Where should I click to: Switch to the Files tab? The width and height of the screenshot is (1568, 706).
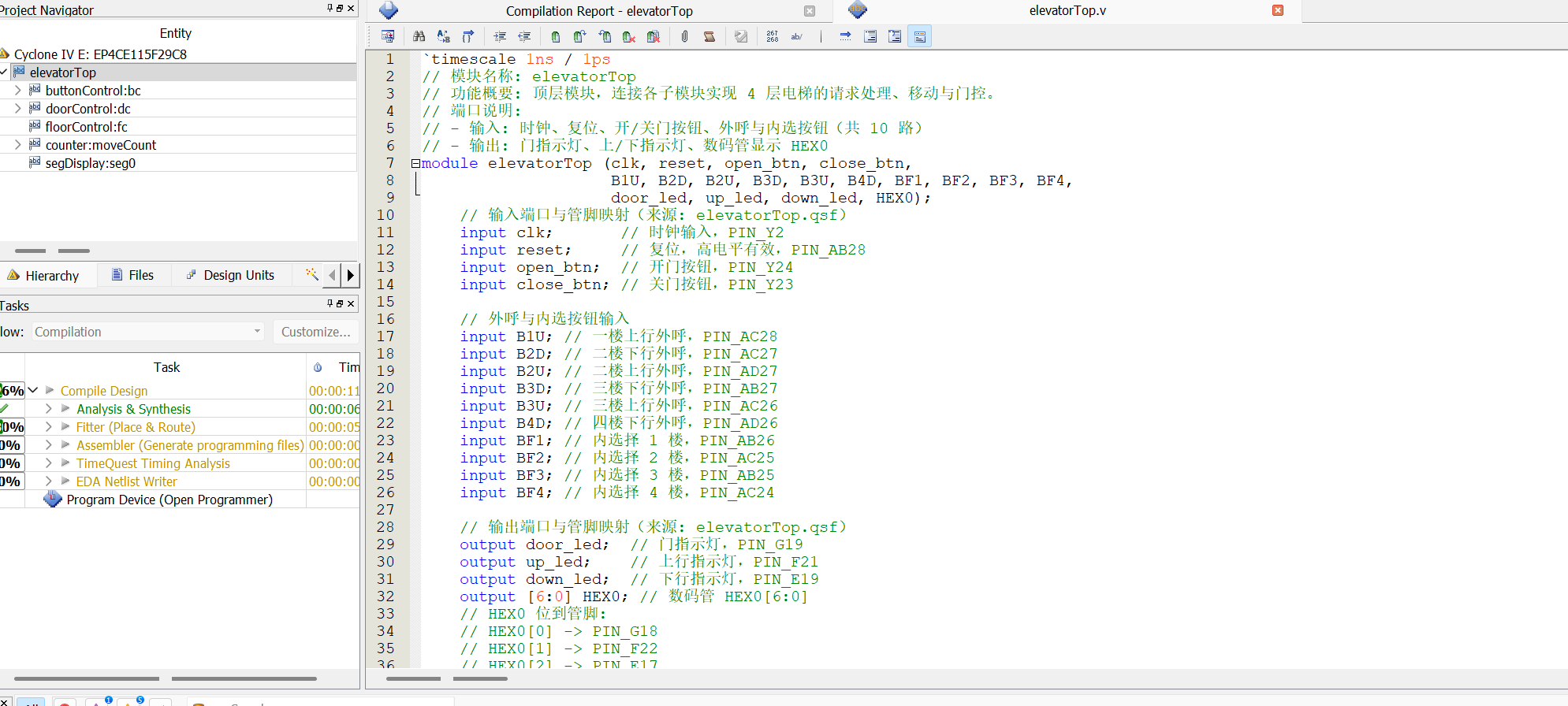[133, 275]
